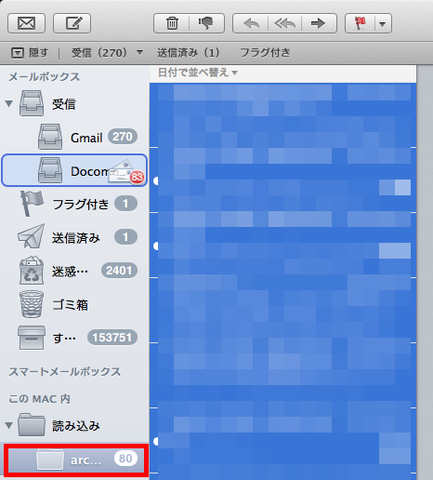Open 受信 (270) favorites bar dropdown
Screen dimensions: 433x480
pyautogui.click(x=107, y=53)
